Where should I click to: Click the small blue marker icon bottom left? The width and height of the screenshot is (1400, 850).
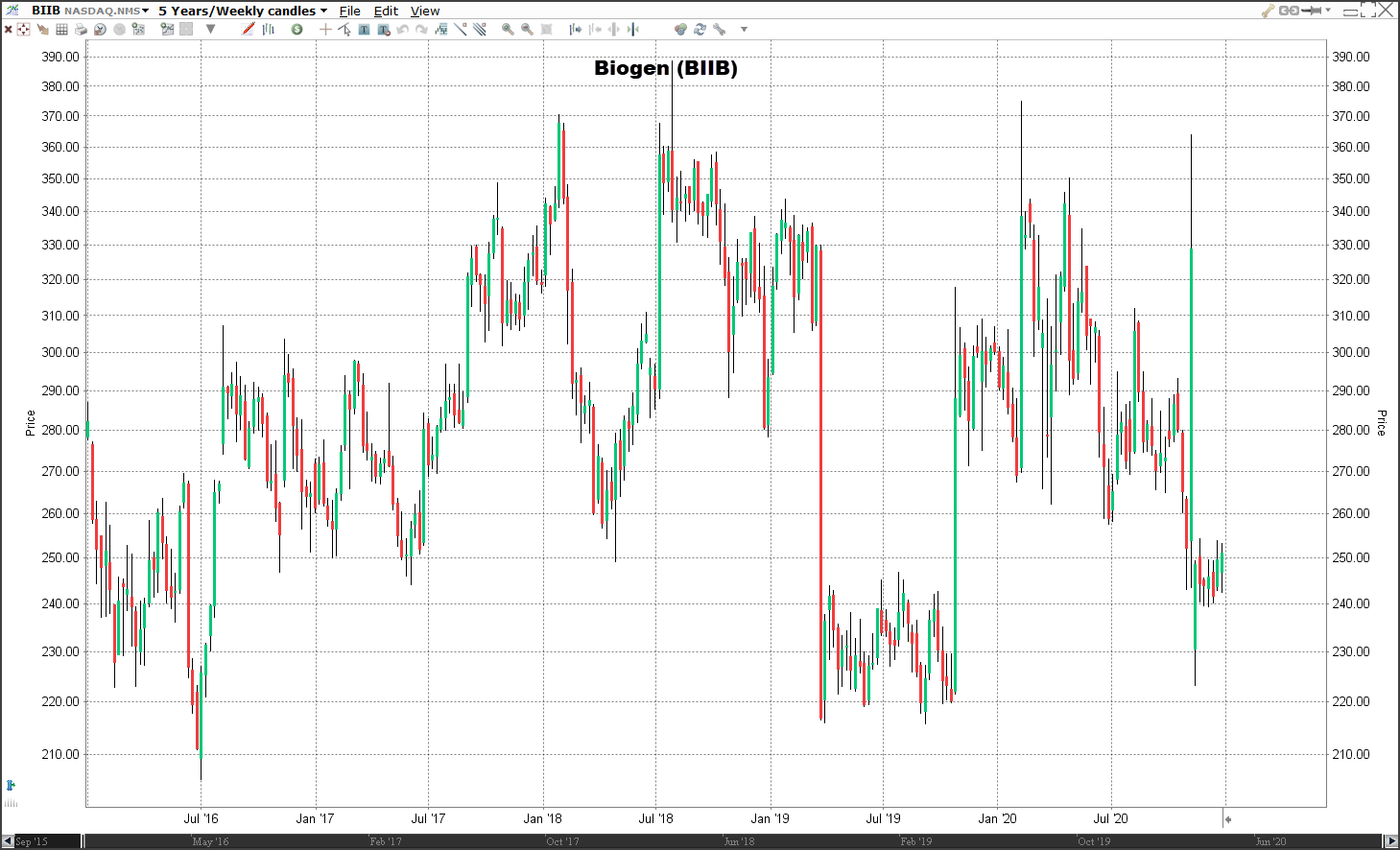[11, 786]
